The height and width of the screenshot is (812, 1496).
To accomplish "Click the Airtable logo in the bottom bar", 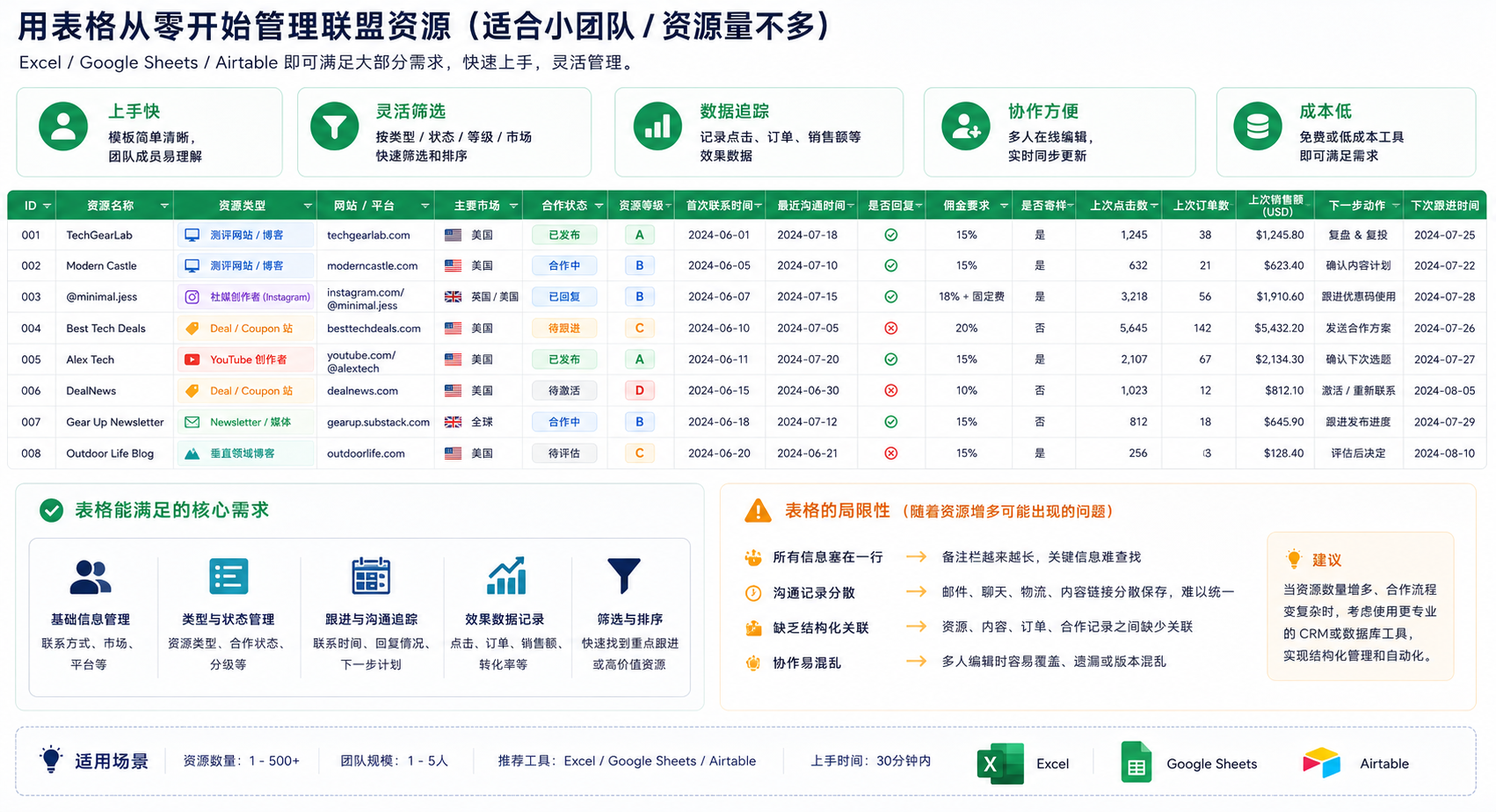I will click(1321, 763).
